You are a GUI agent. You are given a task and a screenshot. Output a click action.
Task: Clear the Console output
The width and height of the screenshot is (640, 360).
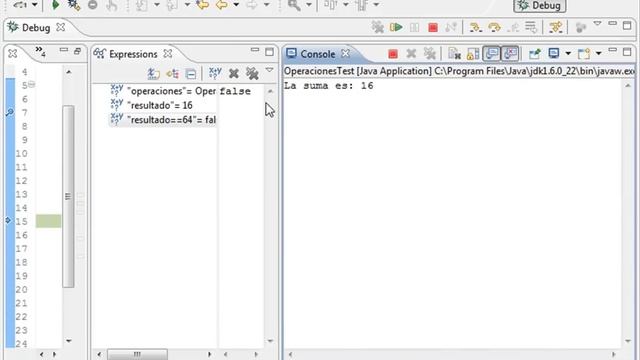coord(454,54)
